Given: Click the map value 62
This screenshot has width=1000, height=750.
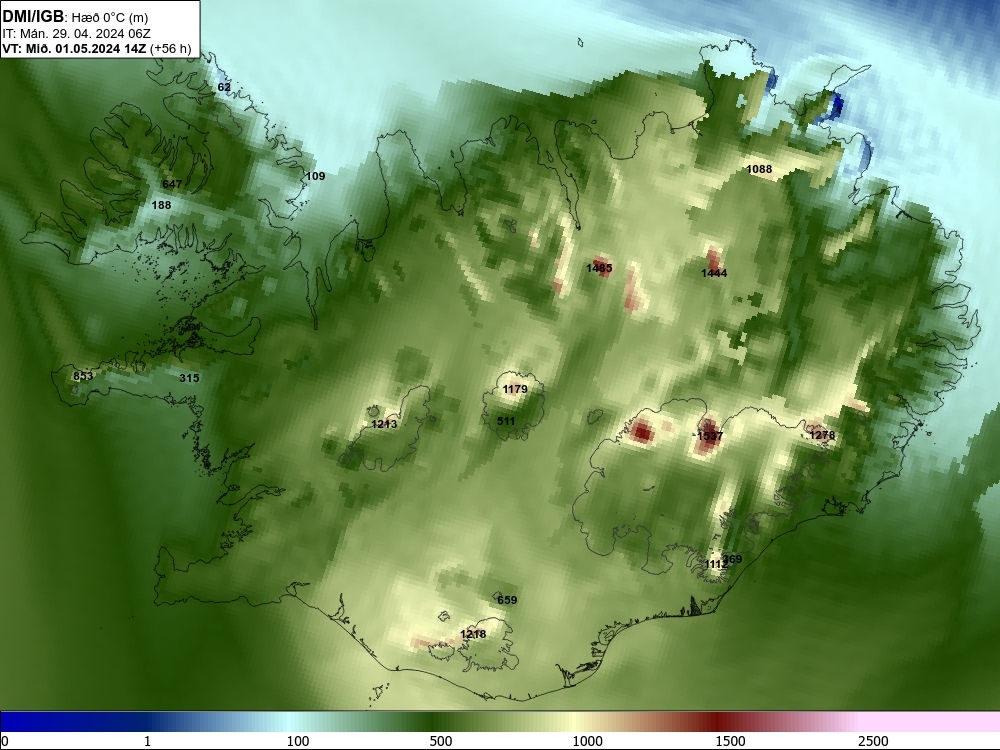Looking at the screenshot, I should [x=224, y=87].
